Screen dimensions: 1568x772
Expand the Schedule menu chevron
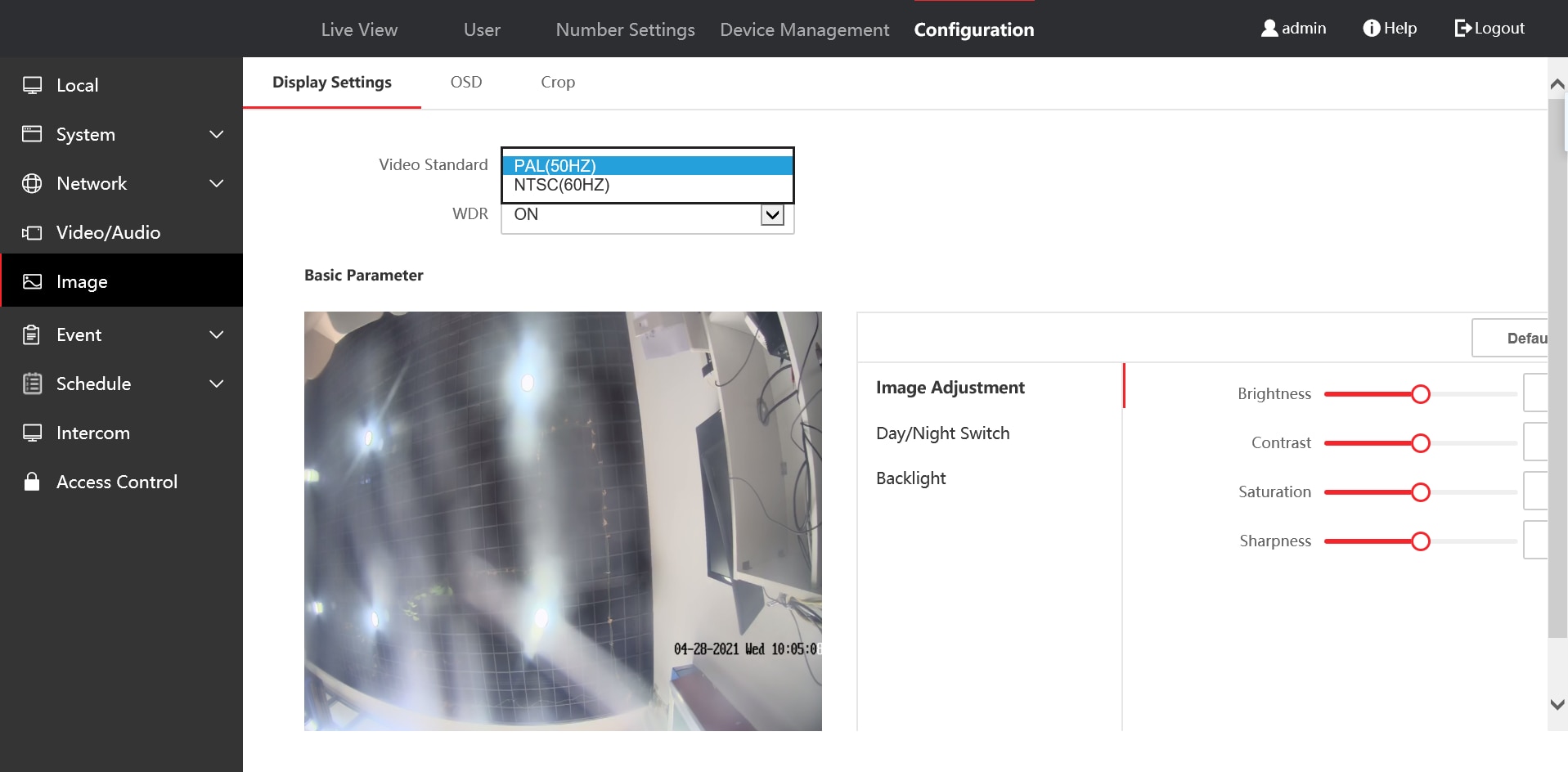[x=217, y=384]
